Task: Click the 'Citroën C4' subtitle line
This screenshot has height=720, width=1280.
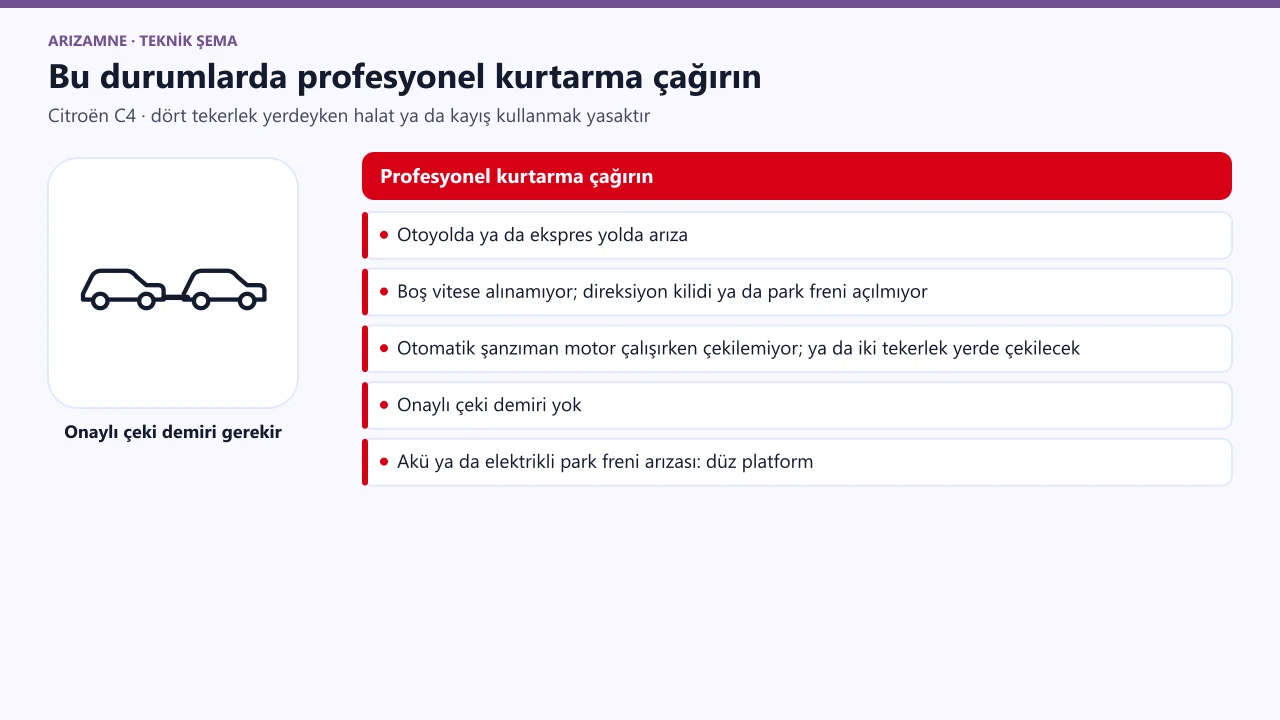Action: pos(349,116)
